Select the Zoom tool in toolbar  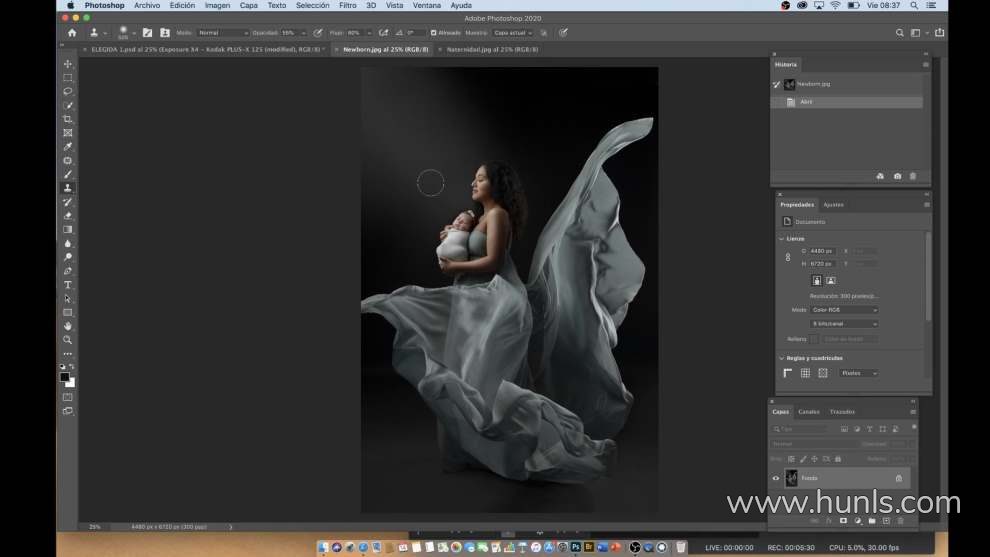click(68, 340)
